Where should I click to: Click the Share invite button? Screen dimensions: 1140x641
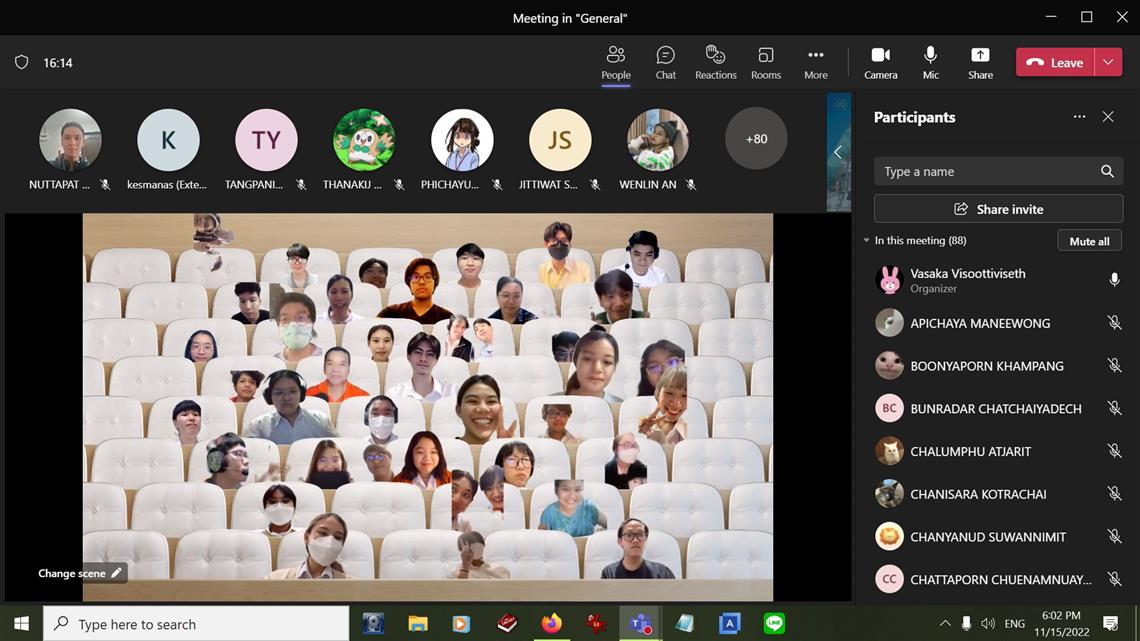tap(998, 209)
